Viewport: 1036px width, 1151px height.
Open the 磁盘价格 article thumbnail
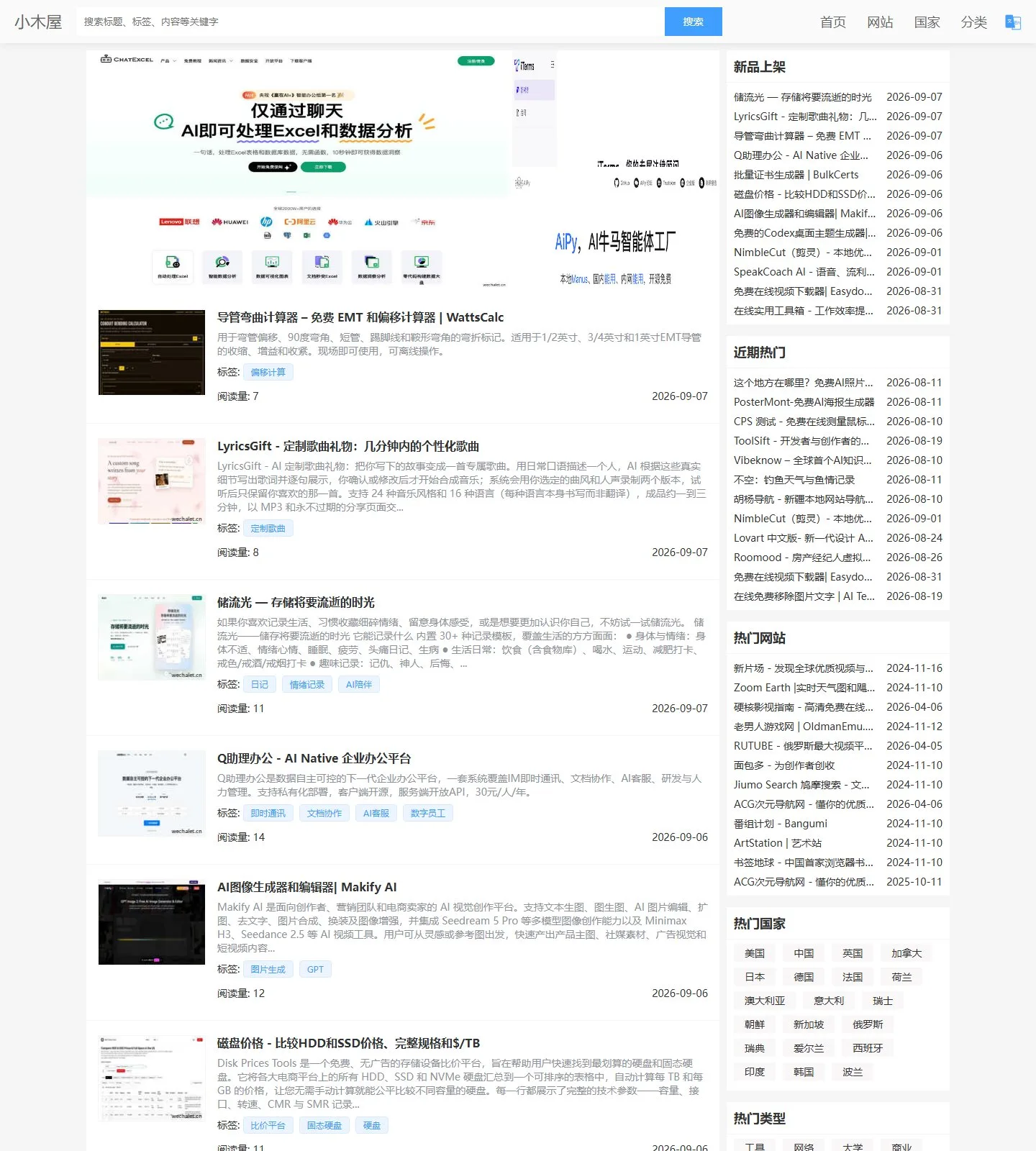point(152,1078)
